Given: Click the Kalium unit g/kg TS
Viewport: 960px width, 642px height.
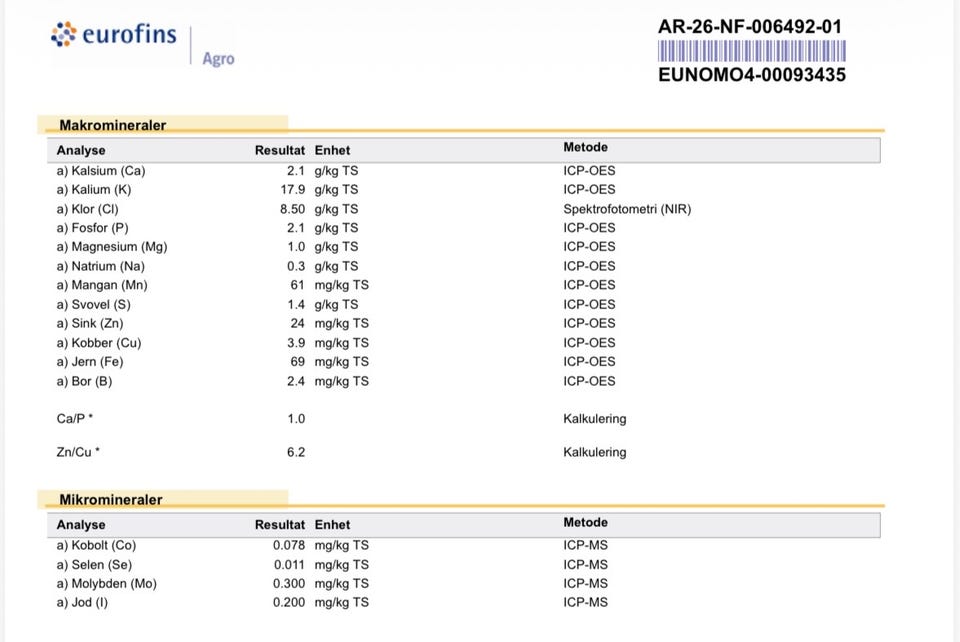Looking at the screenshot, I should tap(336, 190).
